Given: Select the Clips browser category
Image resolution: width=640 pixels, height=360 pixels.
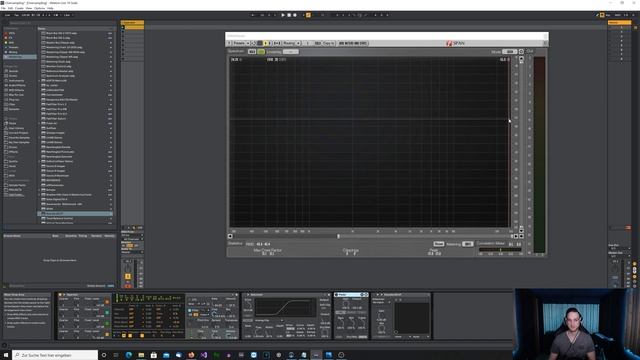Looking at the screenshot, I should (x=12, y=104).
